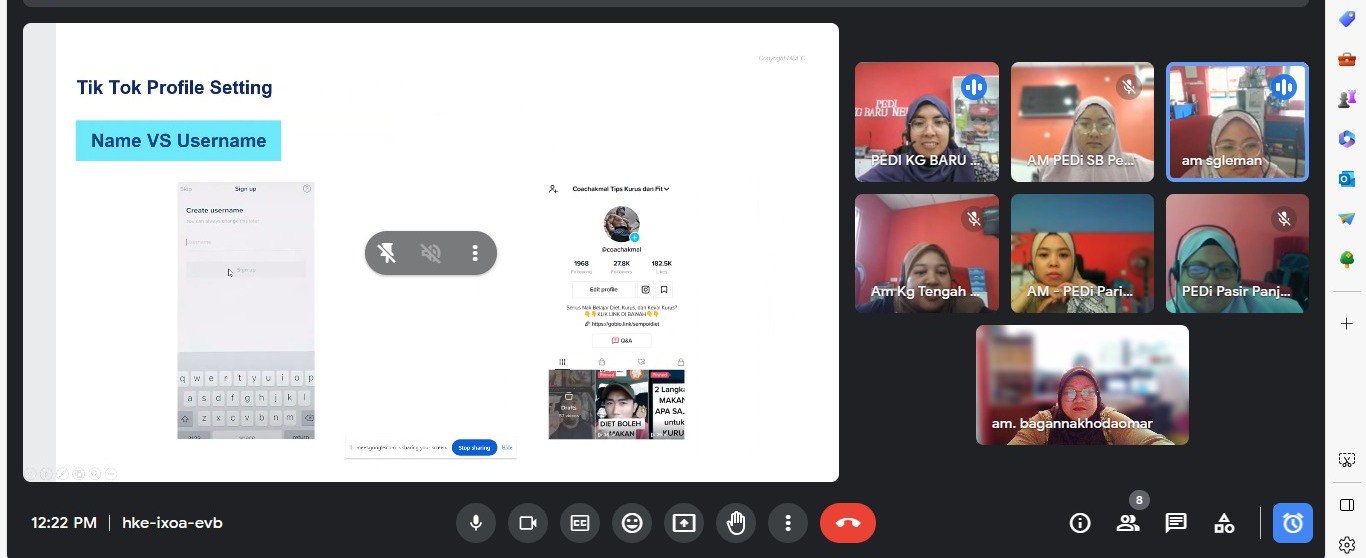The image size is (1366, 558).
Task: Select the AM PEDi SB Pe... participant tile
Action: click(1082, 122)
